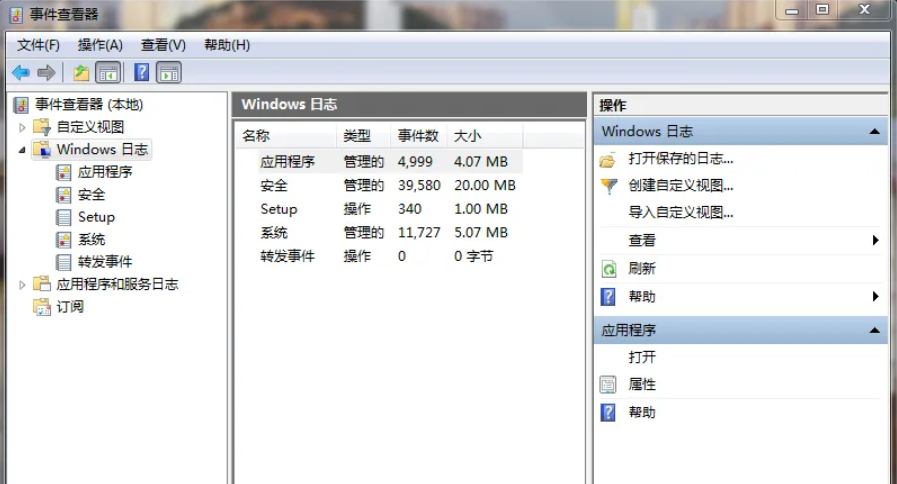Click the 属性 properties icon in actions pane
Screen dimensions: 897x484
(608, 385)
